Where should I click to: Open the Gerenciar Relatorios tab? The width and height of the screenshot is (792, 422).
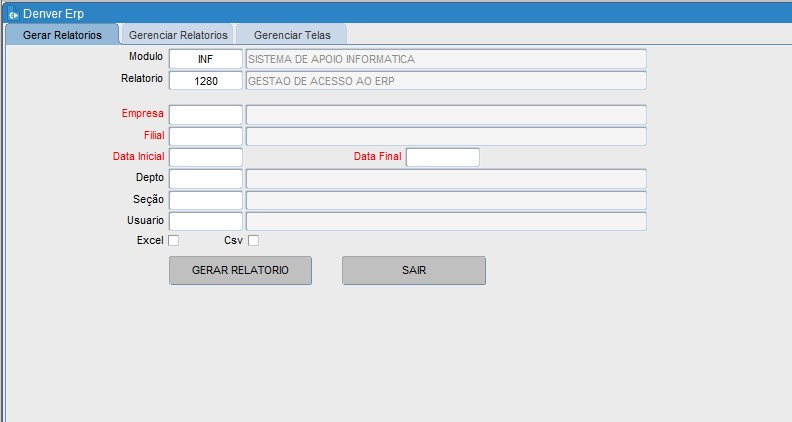click(x=178, y=35)
